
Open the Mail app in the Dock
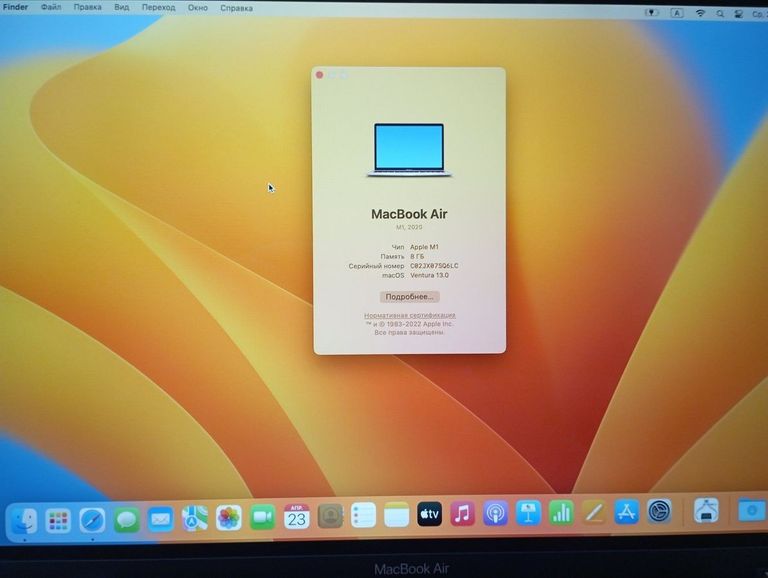pos(160,519)
